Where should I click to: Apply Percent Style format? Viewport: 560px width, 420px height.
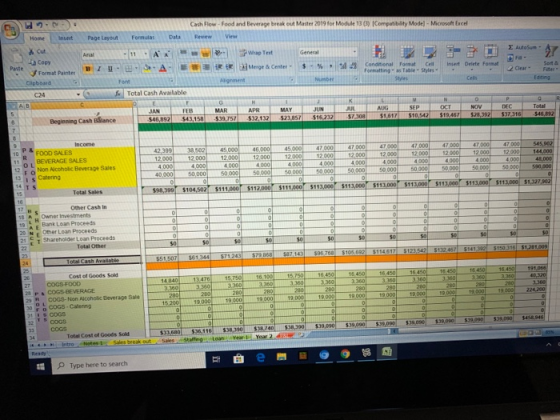(320, 66)
